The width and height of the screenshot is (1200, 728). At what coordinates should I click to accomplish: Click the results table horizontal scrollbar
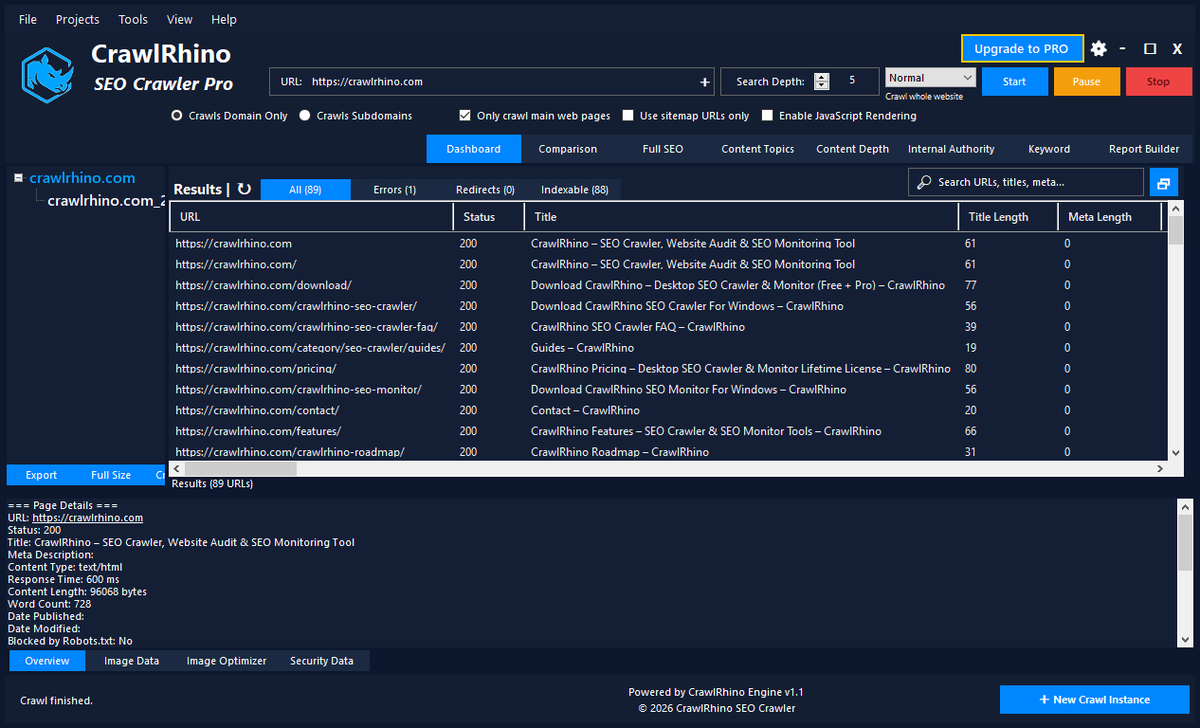tap(669, 468)
